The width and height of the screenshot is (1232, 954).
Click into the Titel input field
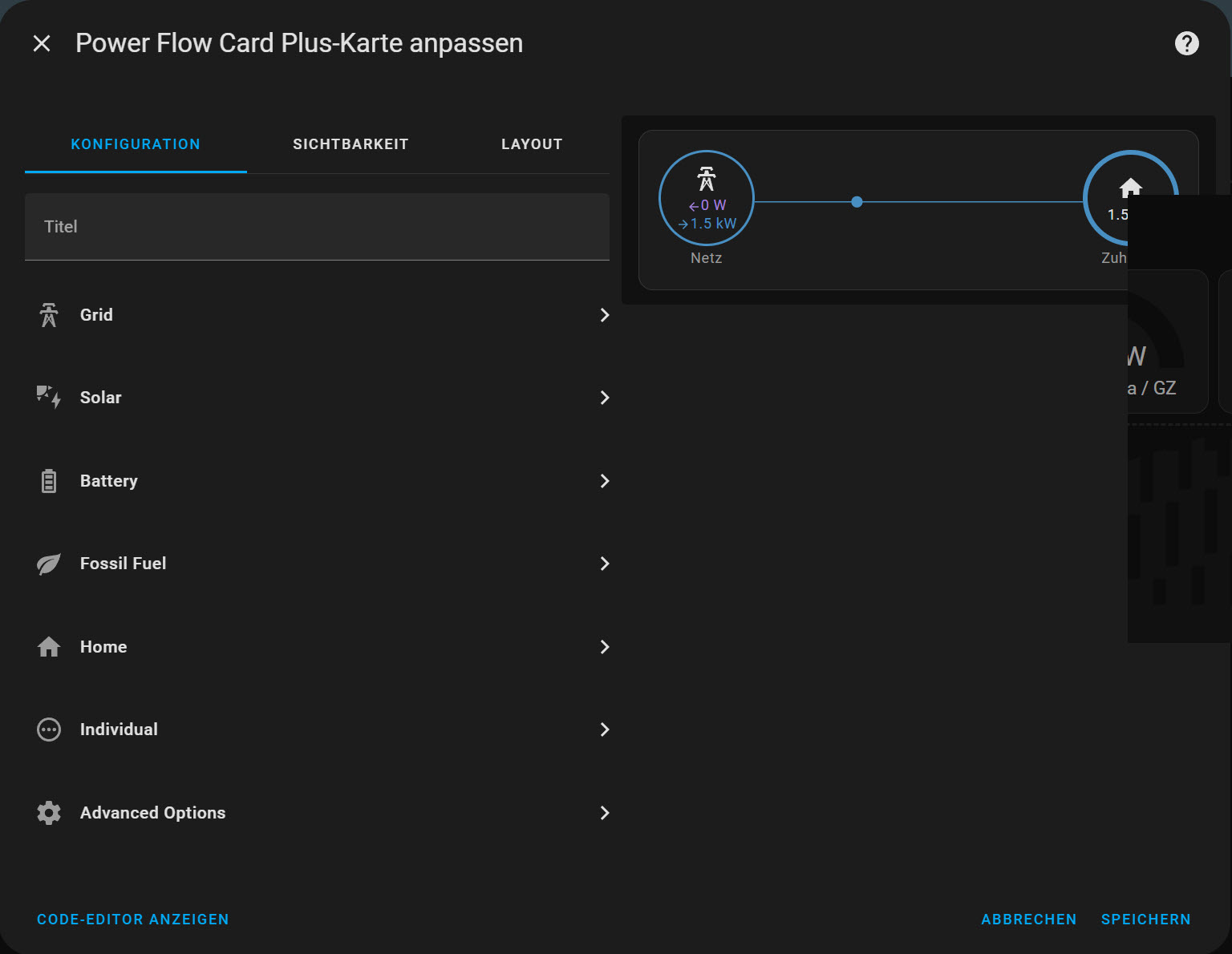[x=317, y=227]
